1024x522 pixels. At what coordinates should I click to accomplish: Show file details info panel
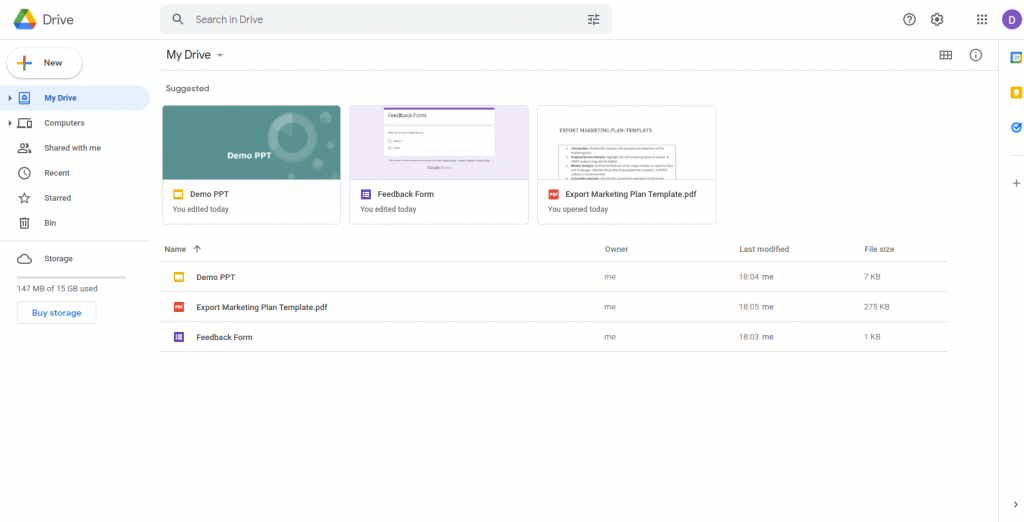click(x=976, y=55)
